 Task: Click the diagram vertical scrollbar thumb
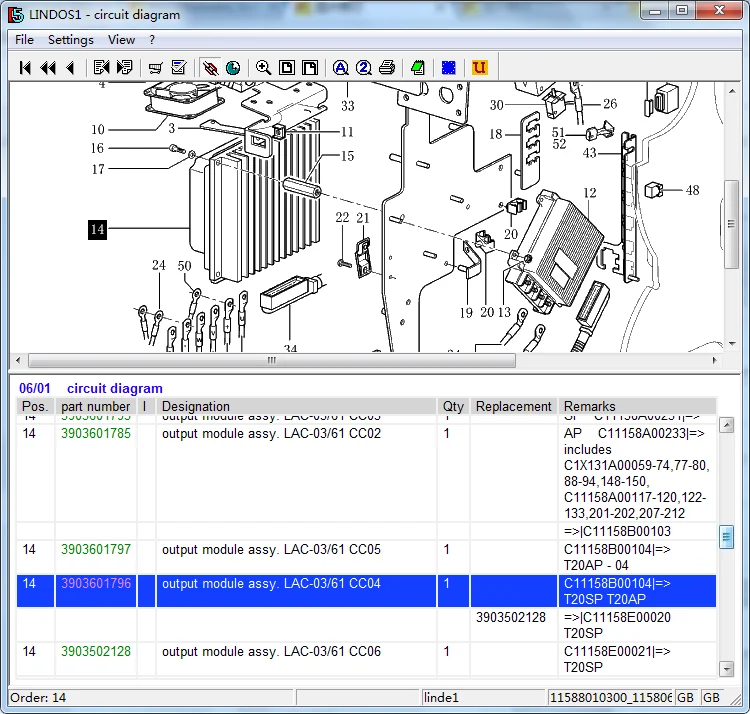point(732,224)
